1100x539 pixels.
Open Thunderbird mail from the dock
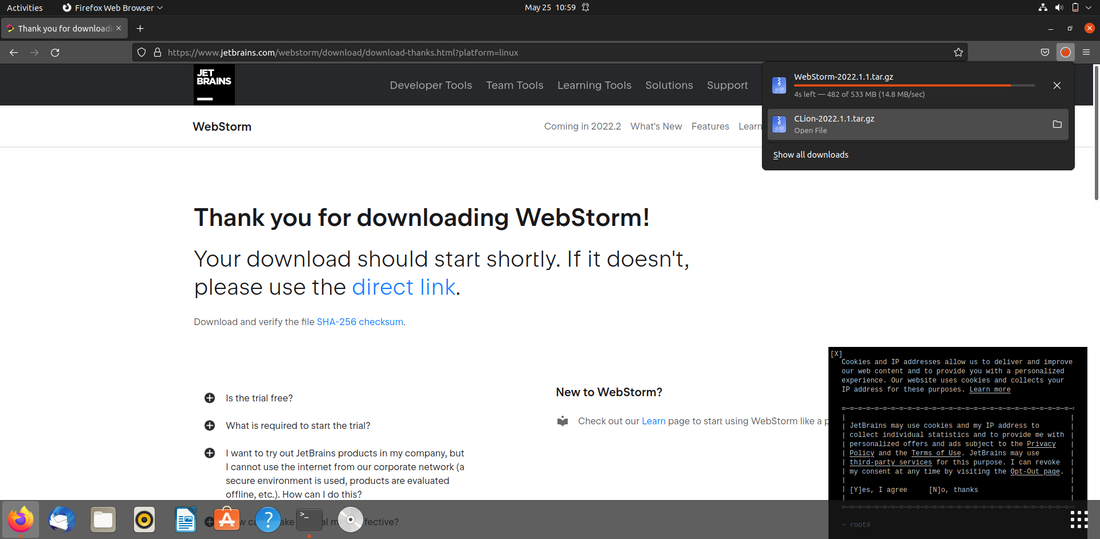[62, 520]
